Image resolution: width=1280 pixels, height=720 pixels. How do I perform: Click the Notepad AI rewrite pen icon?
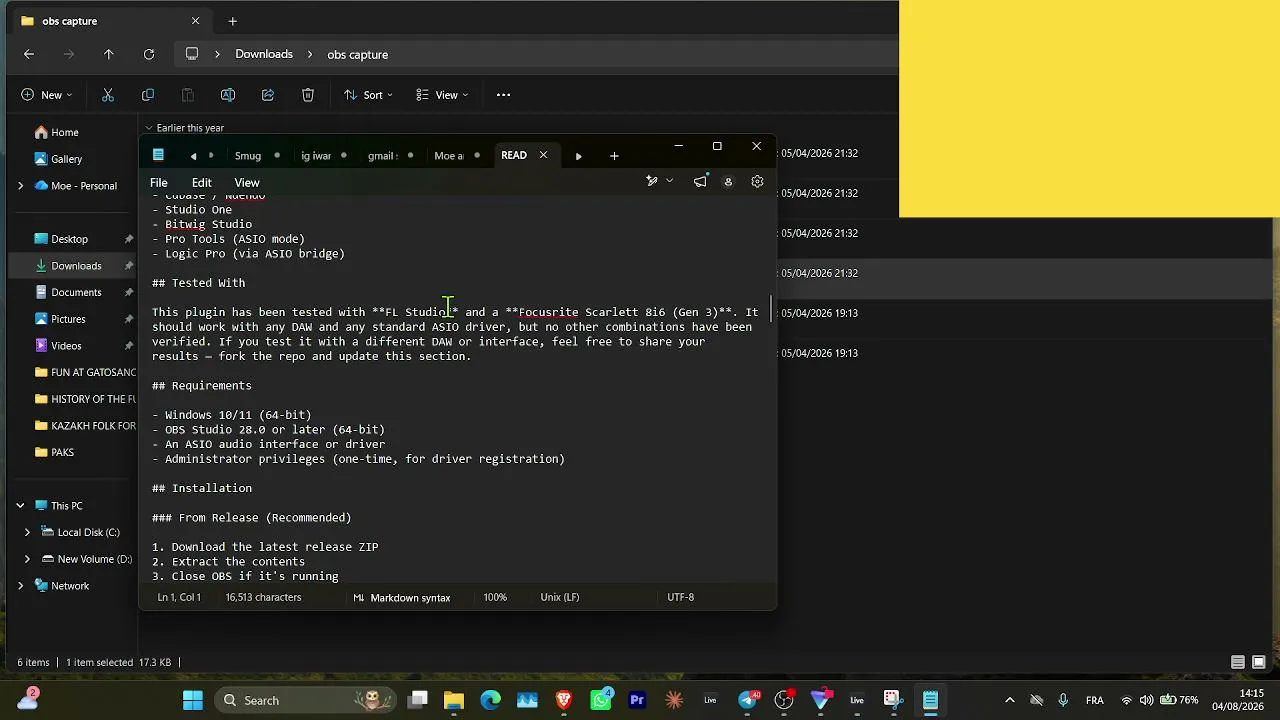tap(651, 181)
